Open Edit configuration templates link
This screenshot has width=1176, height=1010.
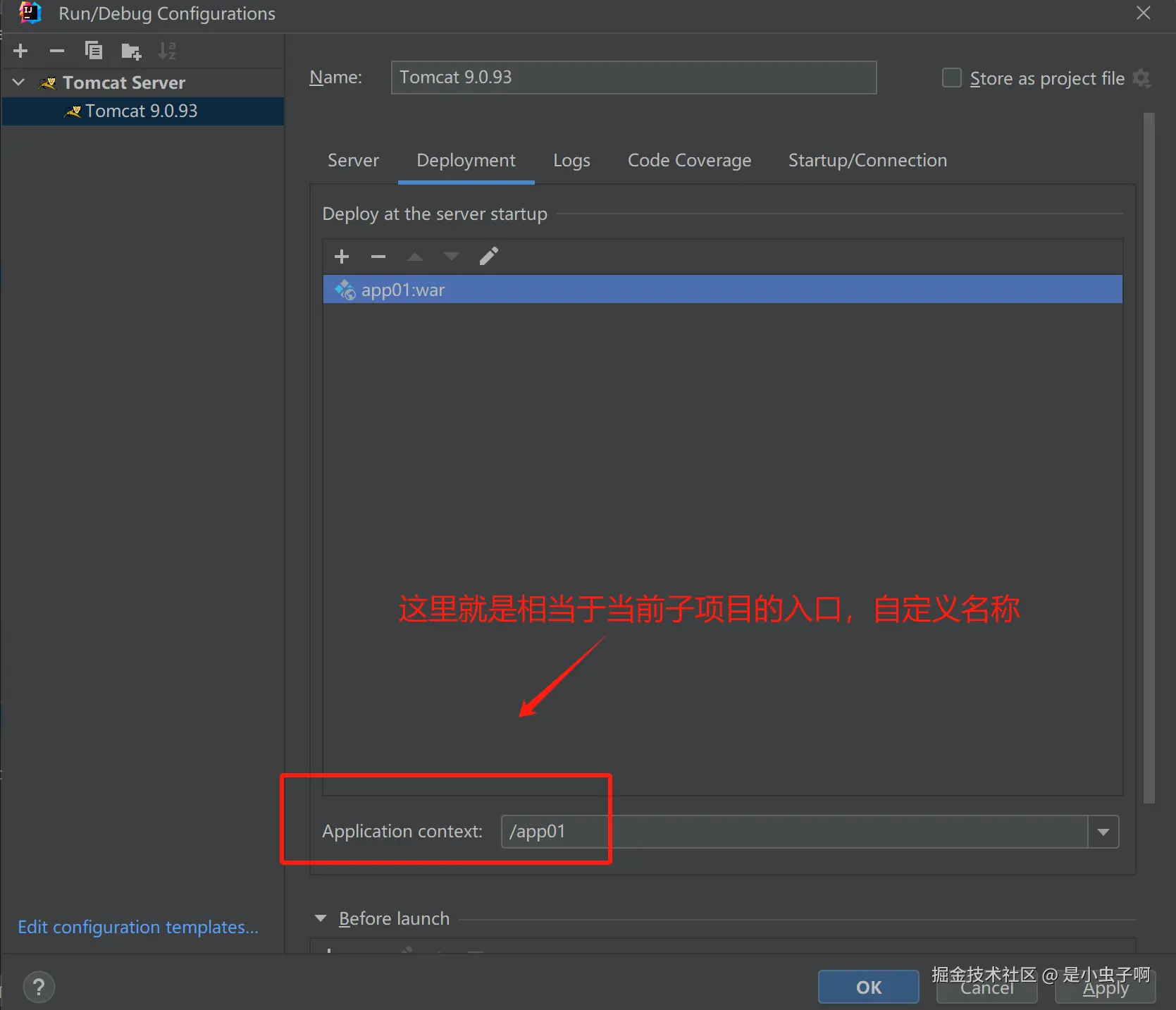tap(138, 927)
